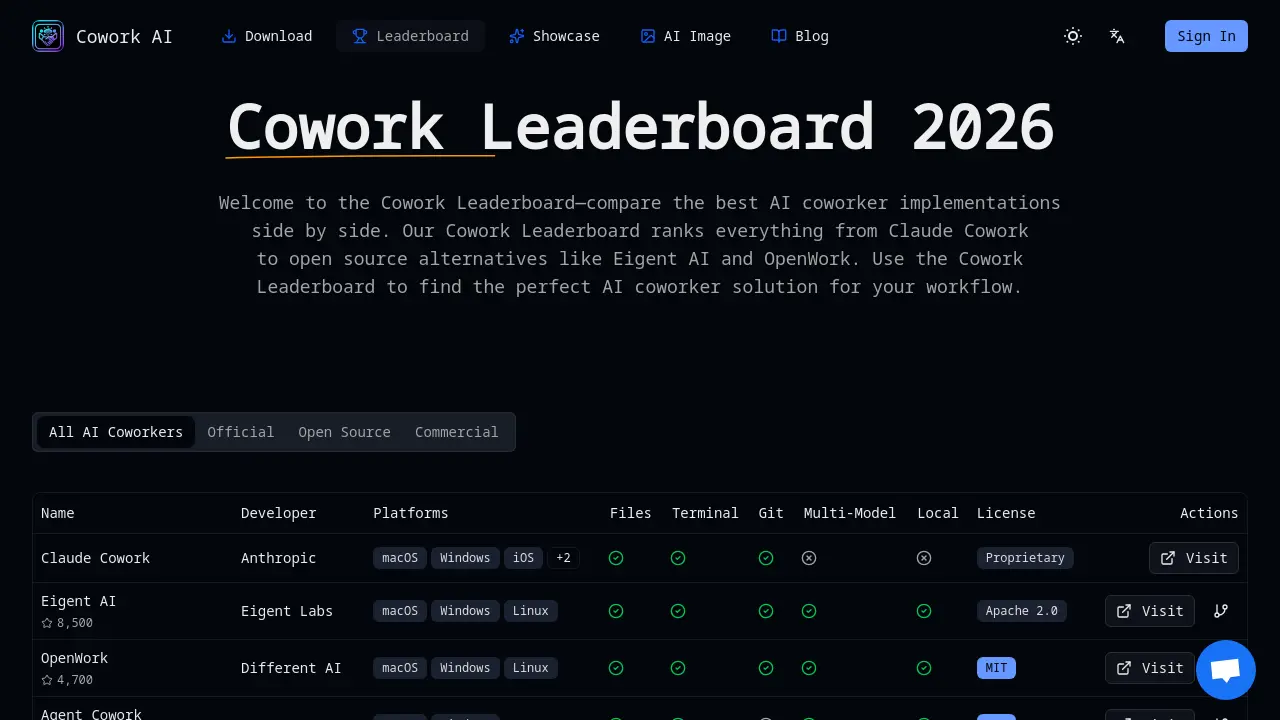The width and height of the screenshot is (1280, 720).
Task: Click the Developer column header
Action: point(278,513)
